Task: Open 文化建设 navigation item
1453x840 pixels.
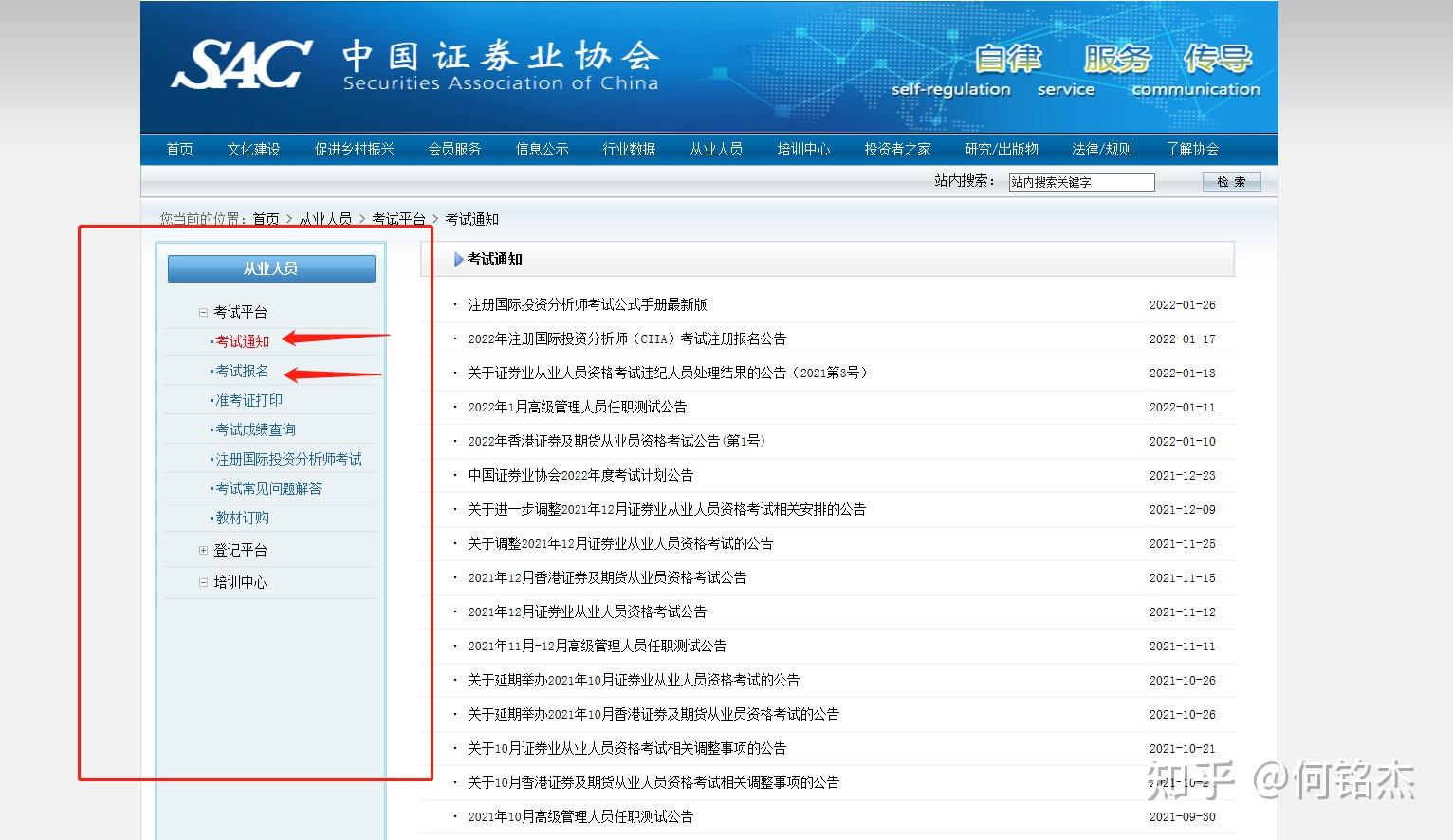Action: click(253, 149)
